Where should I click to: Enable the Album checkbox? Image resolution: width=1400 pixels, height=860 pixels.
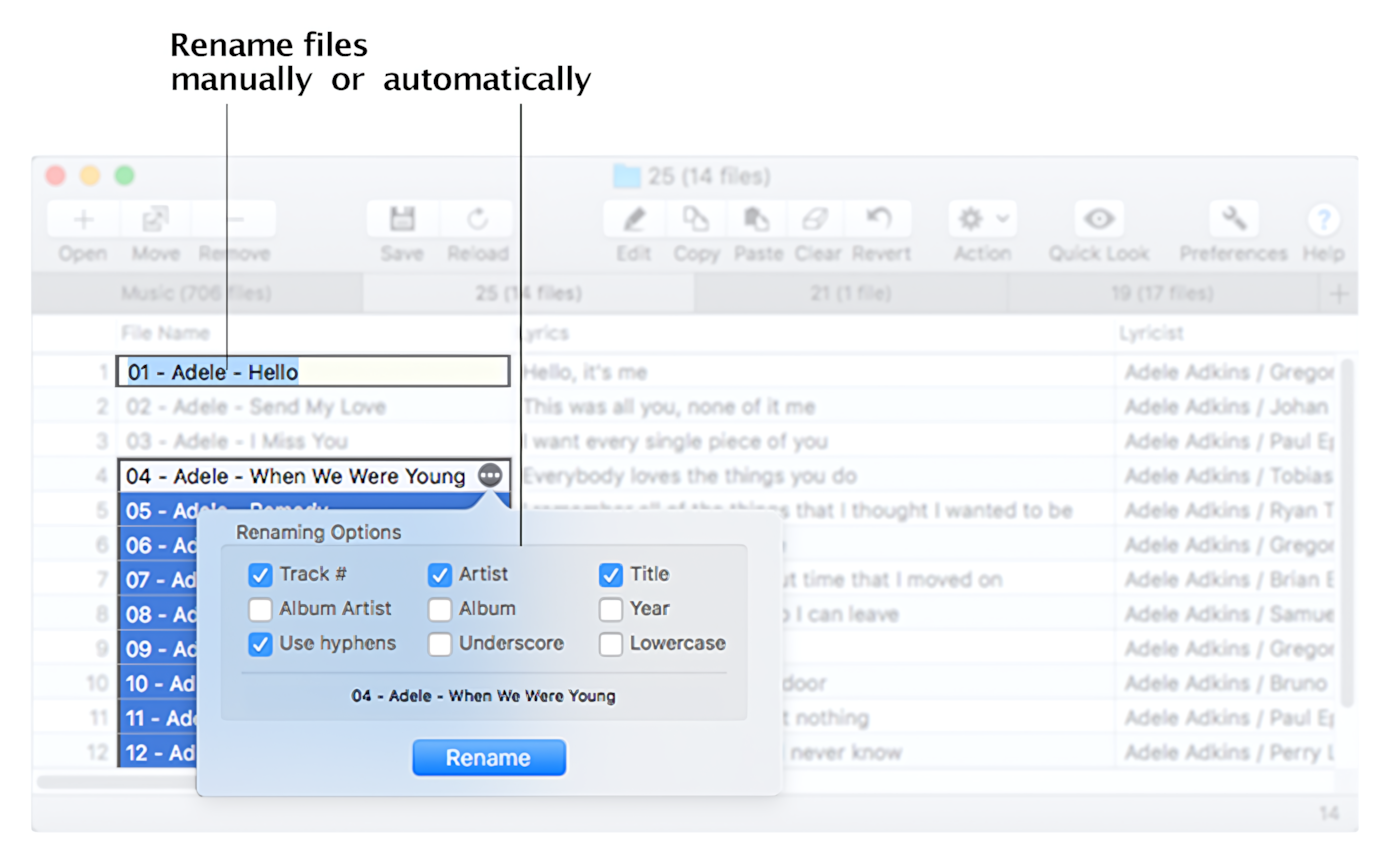click(440, 609)
